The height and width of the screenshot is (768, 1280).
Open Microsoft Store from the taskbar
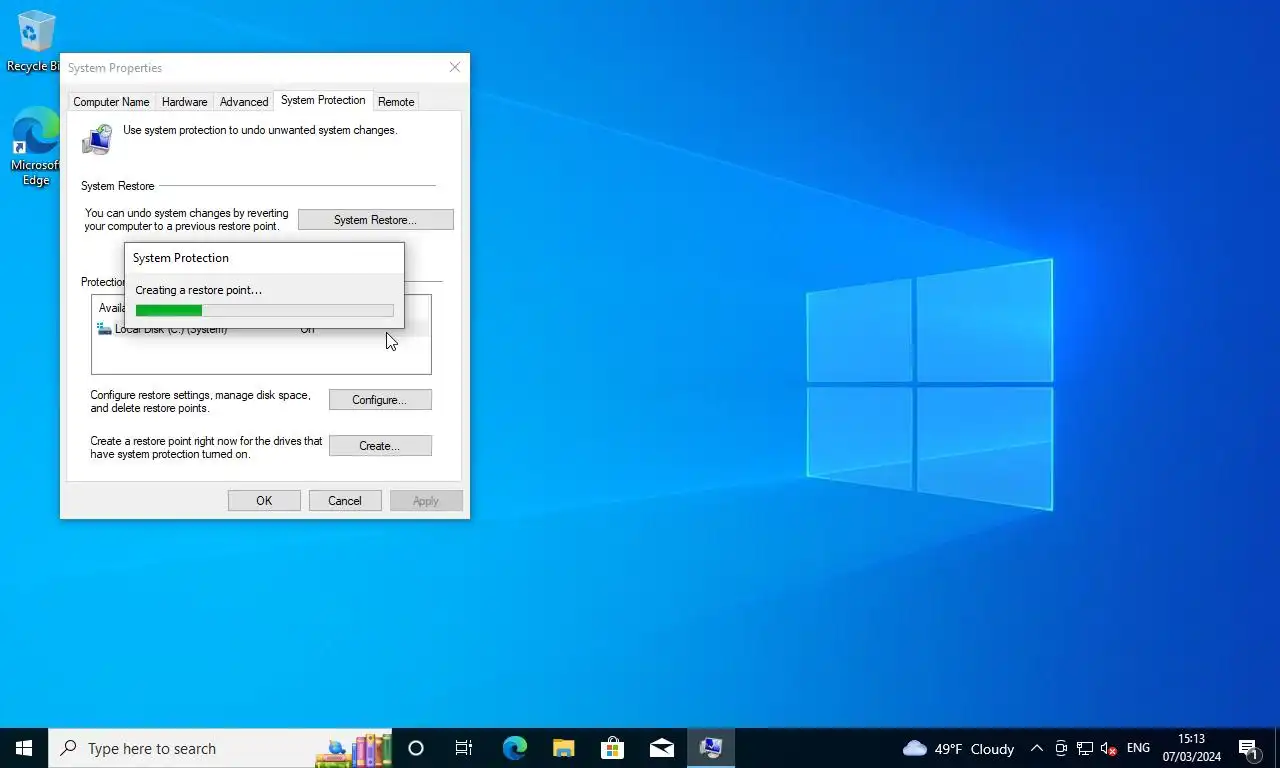(612, 748)
